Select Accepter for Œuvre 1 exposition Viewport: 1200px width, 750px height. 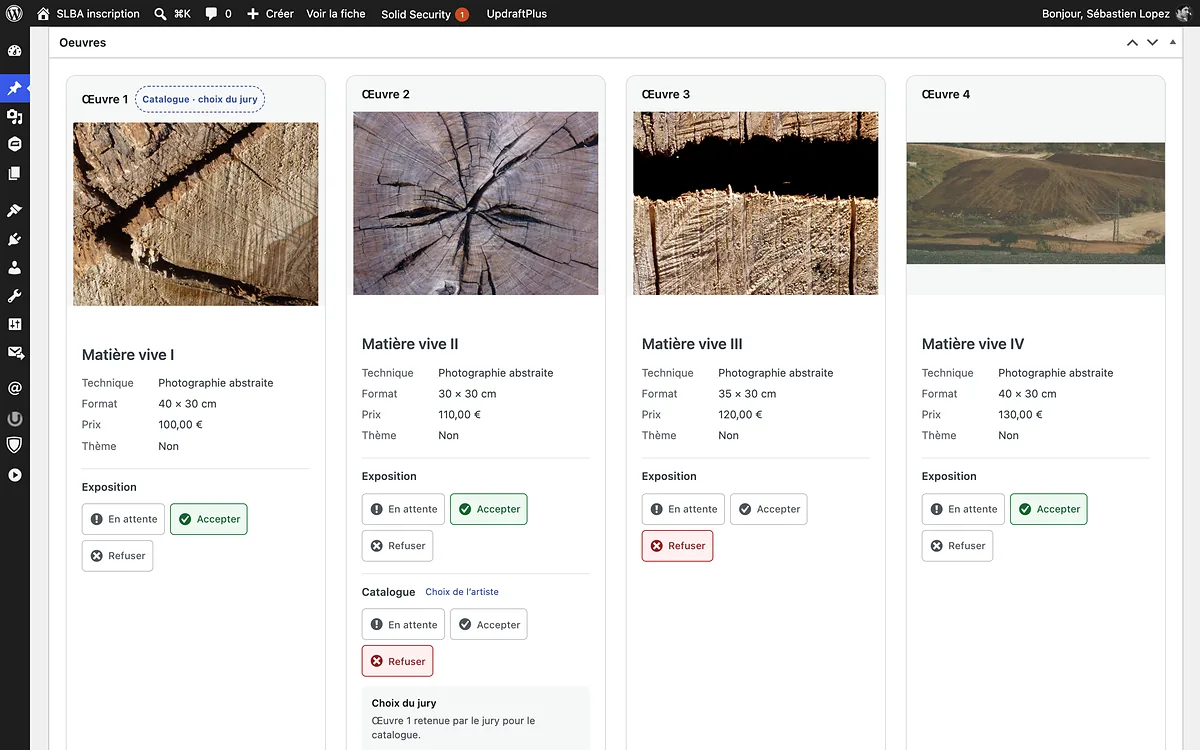click(x=208, y=519)
